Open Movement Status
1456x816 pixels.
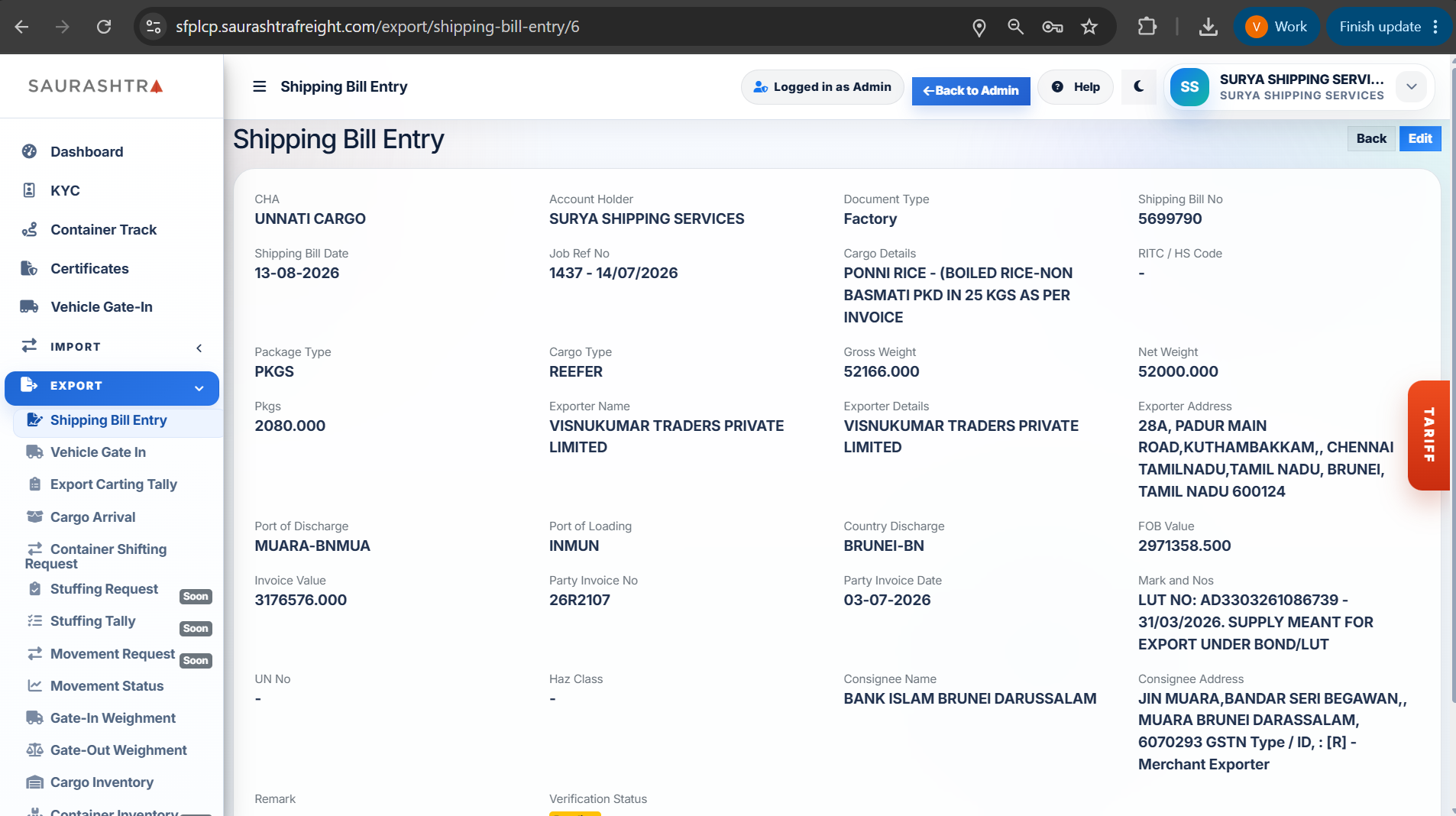(106, 686)
